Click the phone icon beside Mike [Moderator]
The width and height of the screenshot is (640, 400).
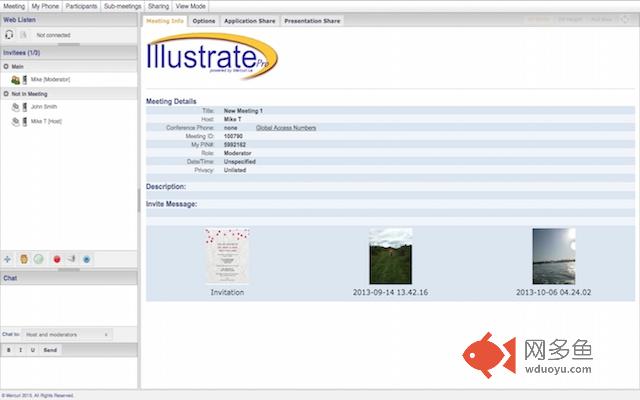(x=24, y=80)
